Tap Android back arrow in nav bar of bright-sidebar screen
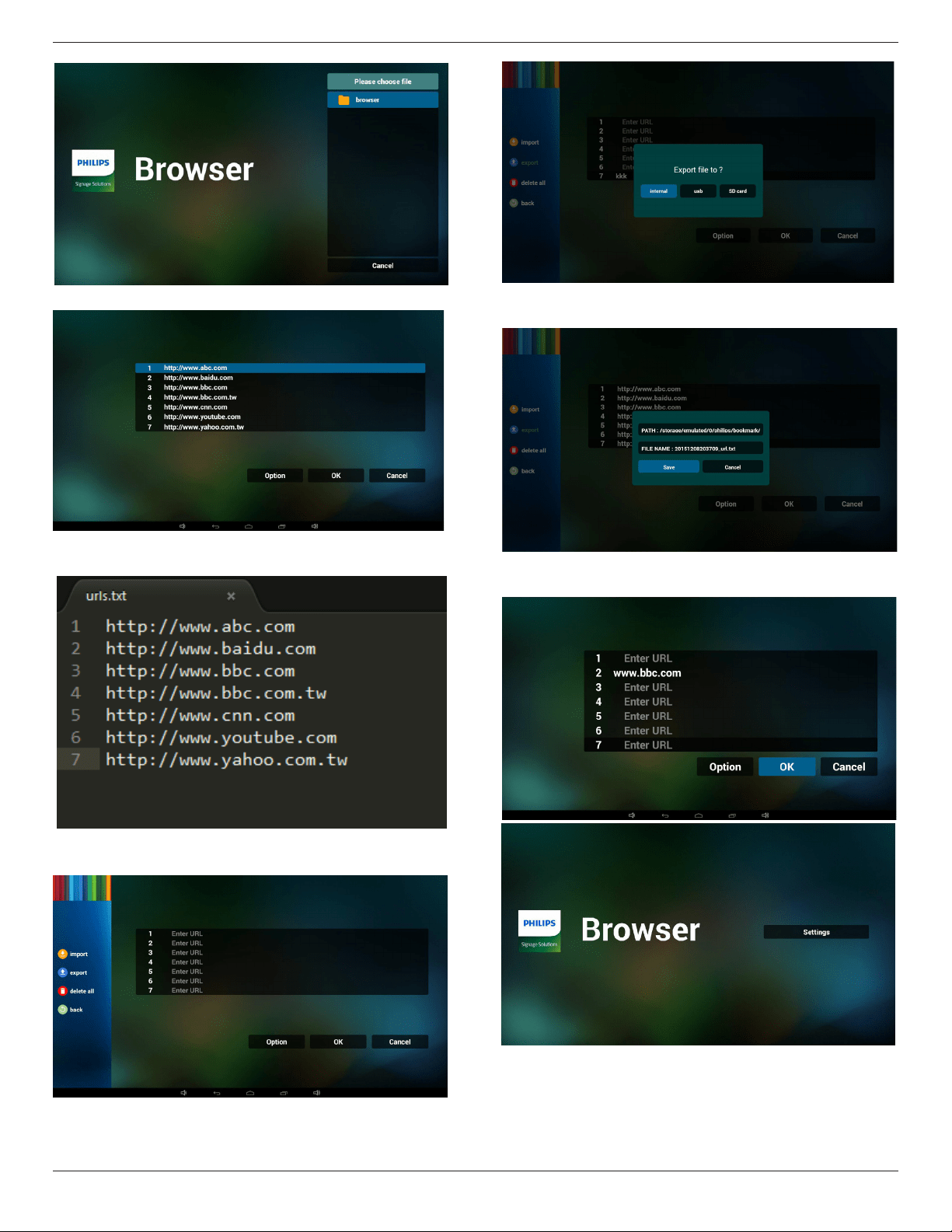The height and width of the screenshot is (1232, 952). click(217, 1093)
